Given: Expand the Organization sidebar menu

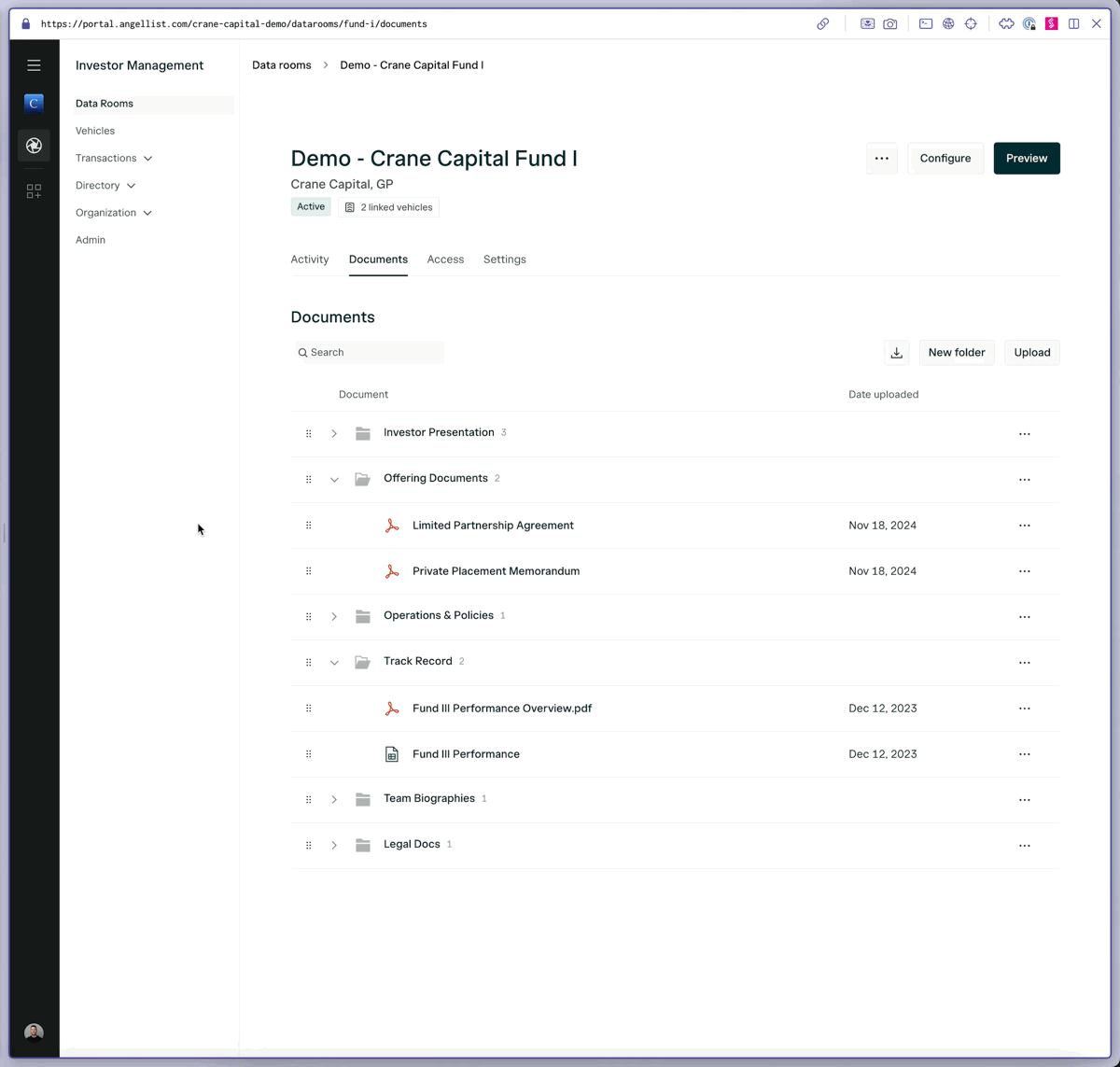Looking at the screenshot, I should tap(114, 213).
